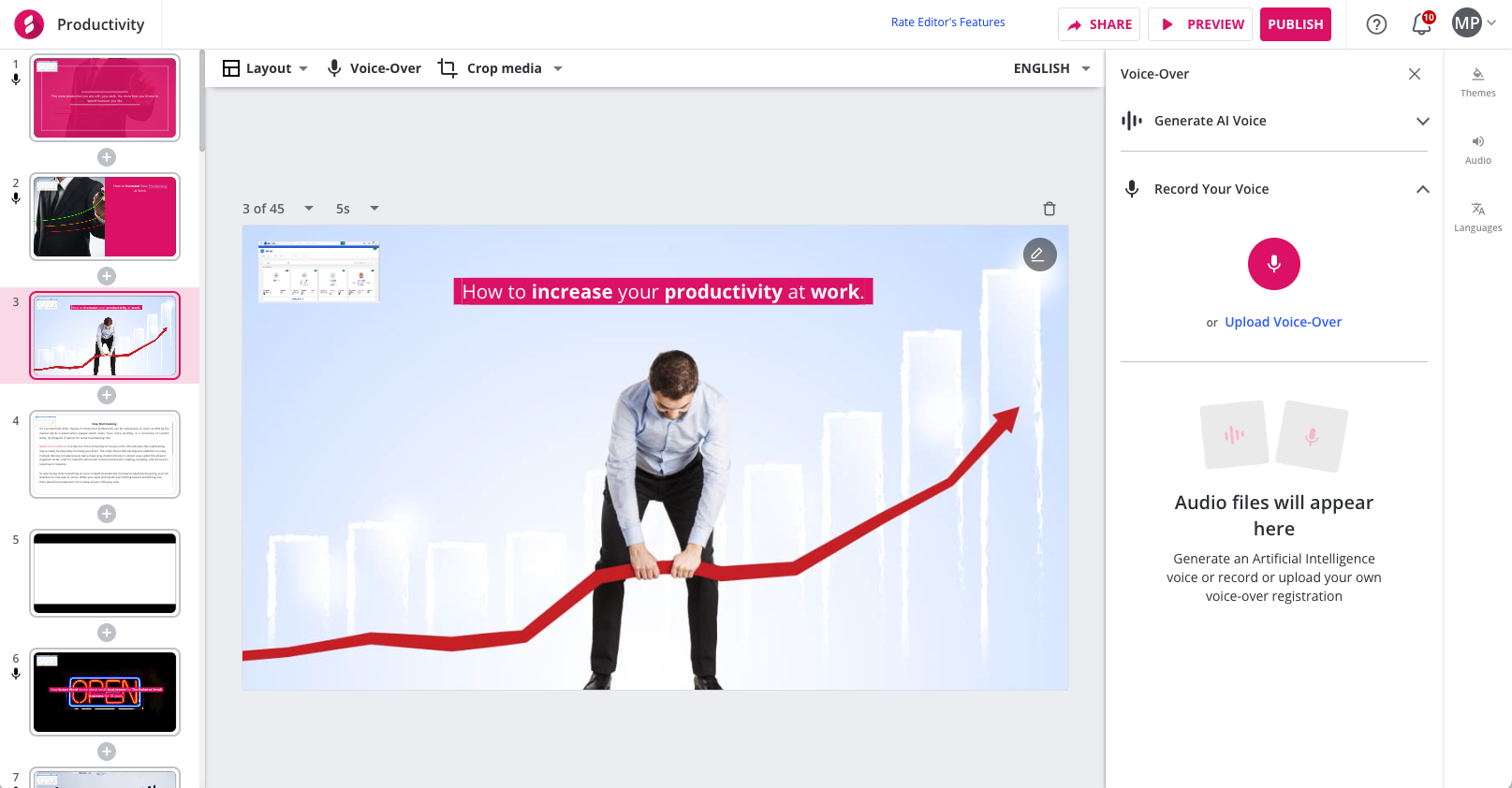Click the Generate AI Voice waveform icon

[x=1132, y=121]
